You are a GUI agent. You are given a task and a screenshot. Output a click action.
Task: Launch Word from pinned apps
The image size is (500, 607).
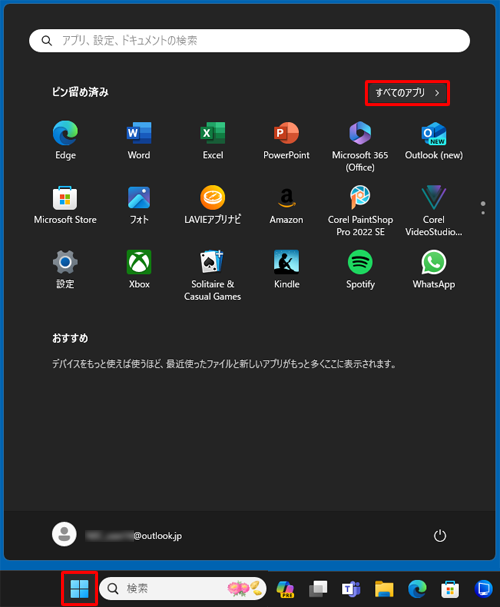[139, 140]
